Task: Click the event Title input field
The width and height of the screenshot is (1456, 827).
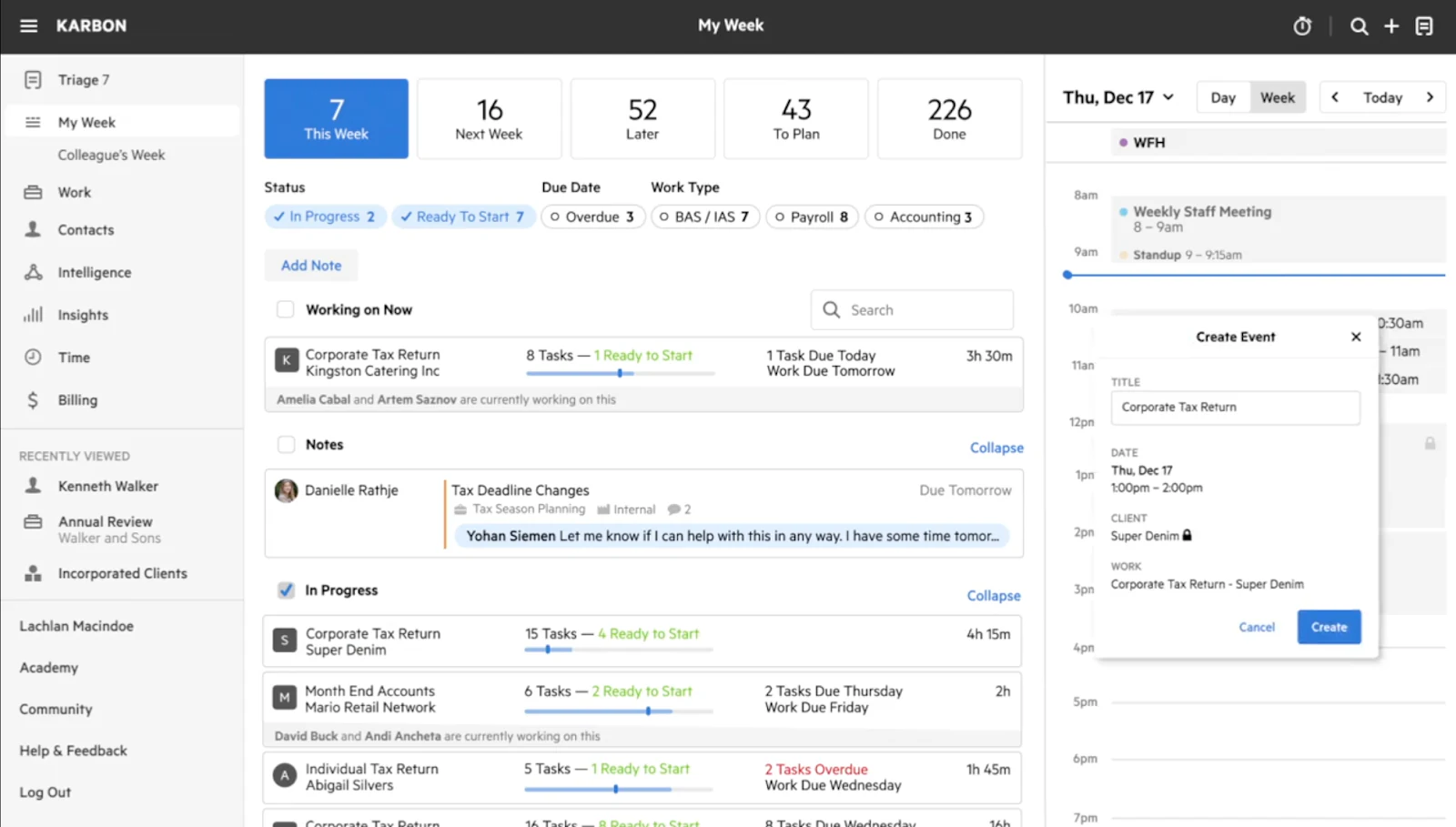Action: click(x=1235, y=408)
